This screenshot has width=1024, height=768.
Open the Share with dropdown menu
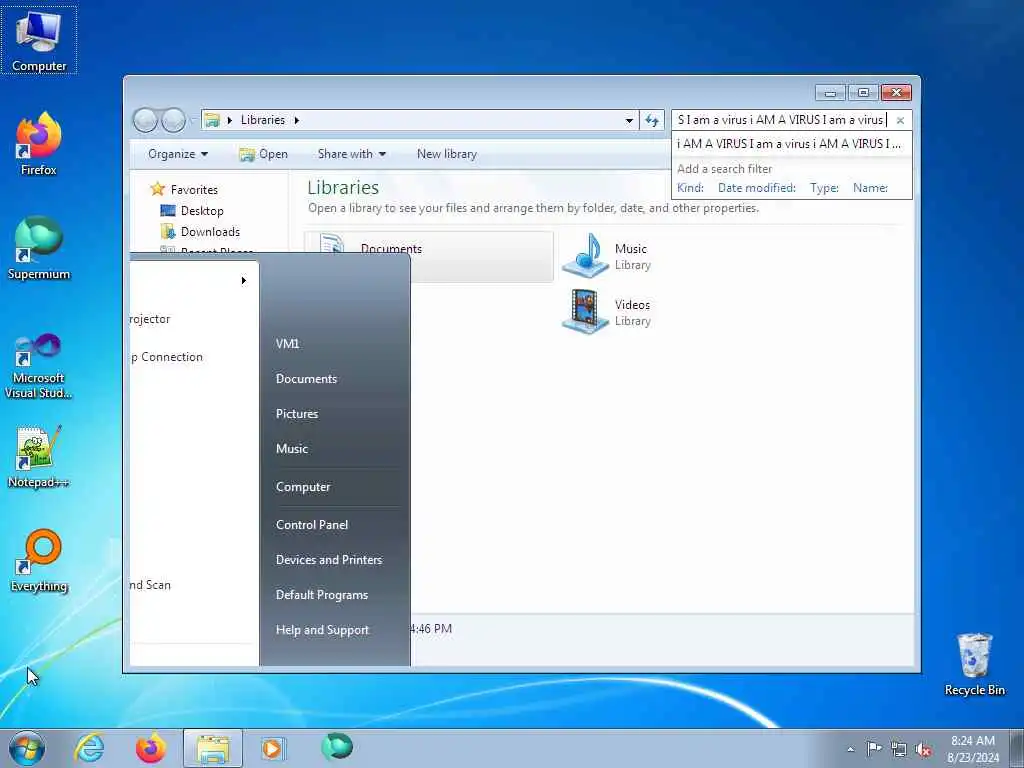coord(351,154)
